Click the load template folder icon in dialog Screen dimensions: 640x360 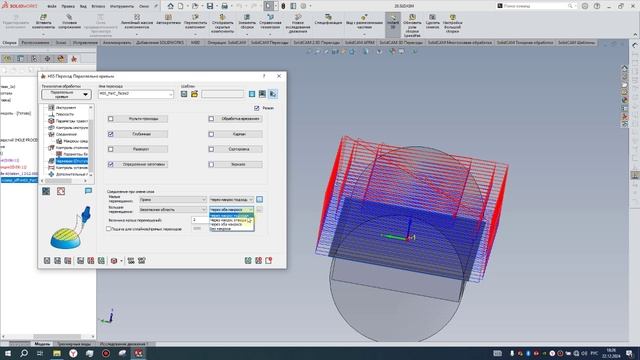click(194, 94)
